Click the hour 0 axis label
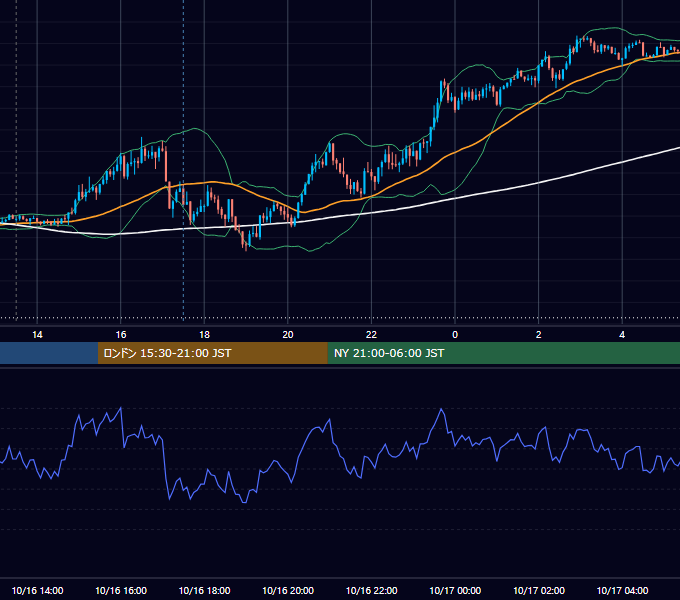The image size is (680, 600). [455, 335]
